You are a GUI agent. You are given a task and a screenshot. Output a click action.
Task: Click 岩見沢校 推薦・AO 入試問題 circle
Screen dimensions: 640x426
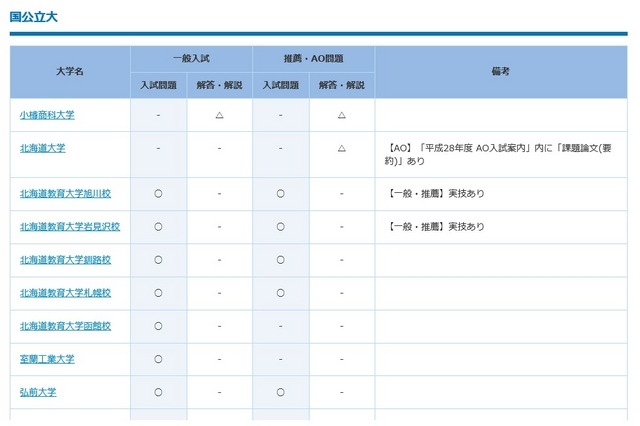click(281, 227)
